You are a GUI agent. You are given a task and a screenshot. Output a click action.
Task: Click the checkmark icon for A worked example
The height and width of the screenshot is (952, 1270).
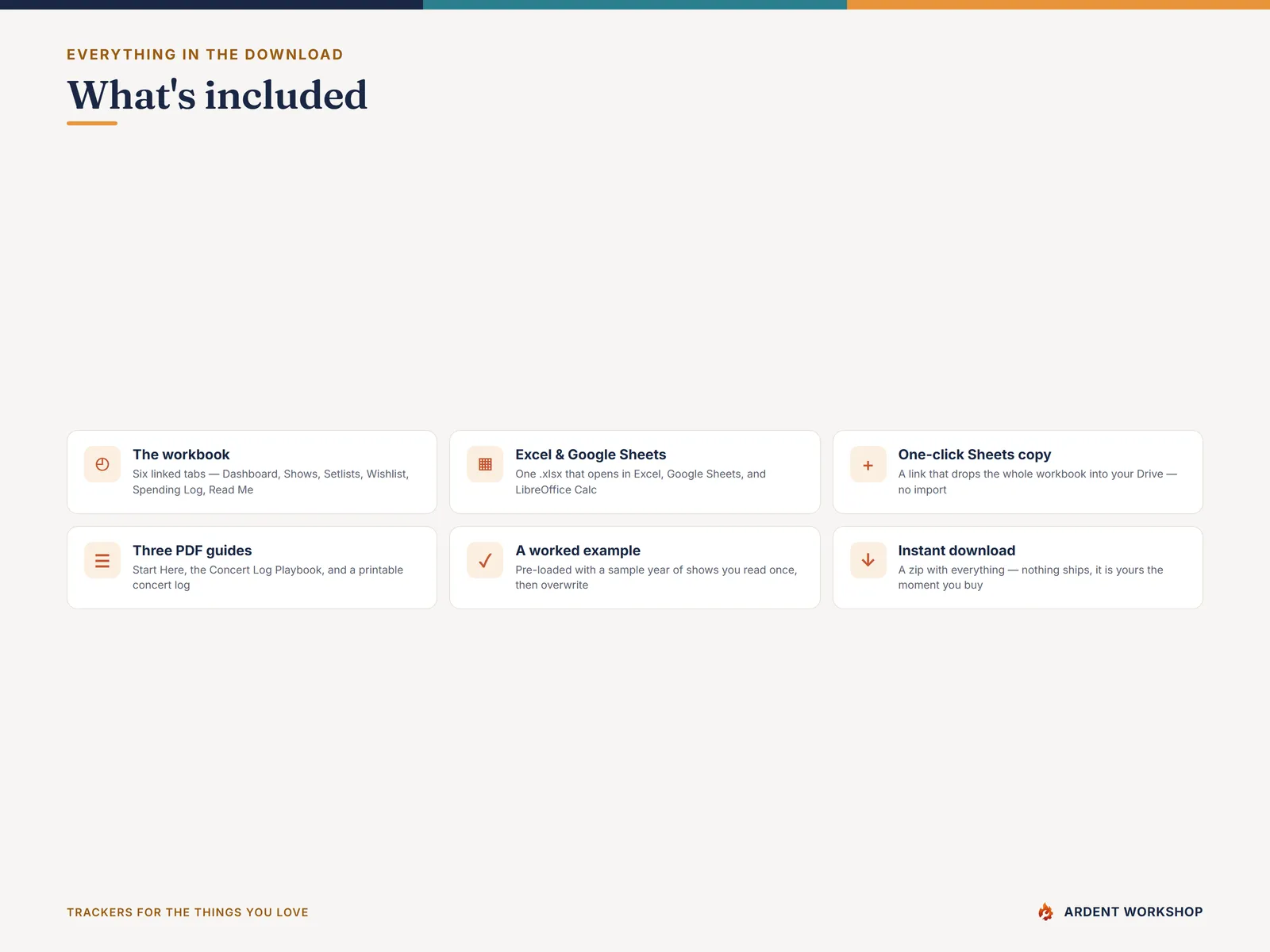click(x=485, y=561)
